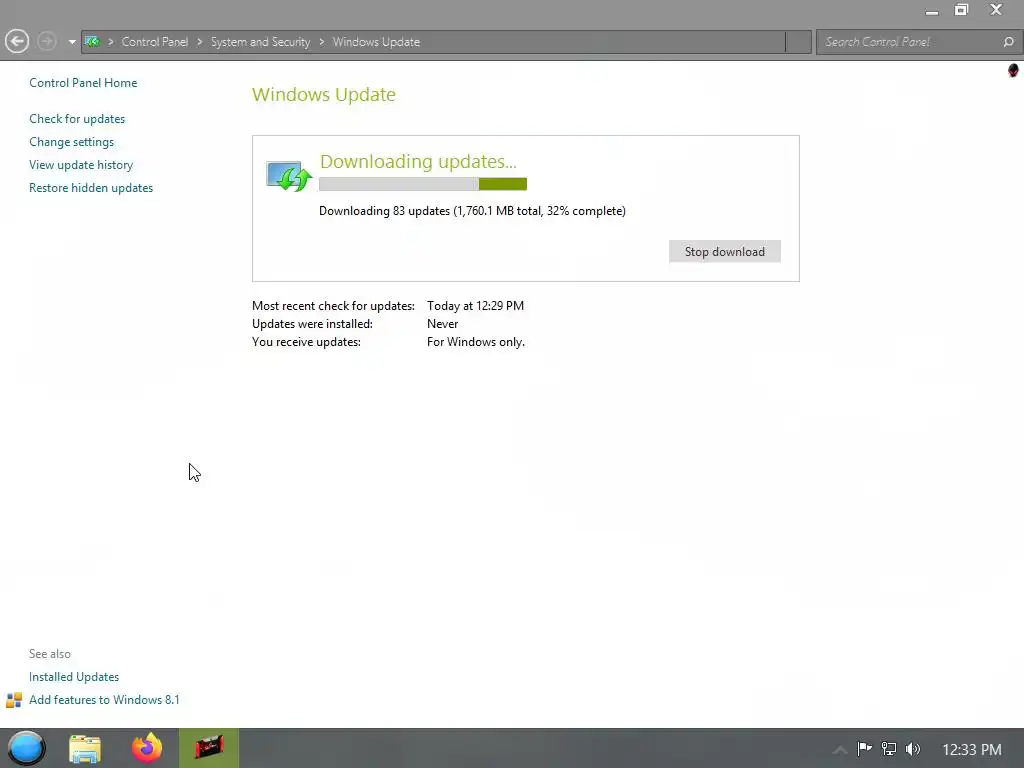1024x768 pixels.
Task: Click the download progress bar
Action: (423, 184)
